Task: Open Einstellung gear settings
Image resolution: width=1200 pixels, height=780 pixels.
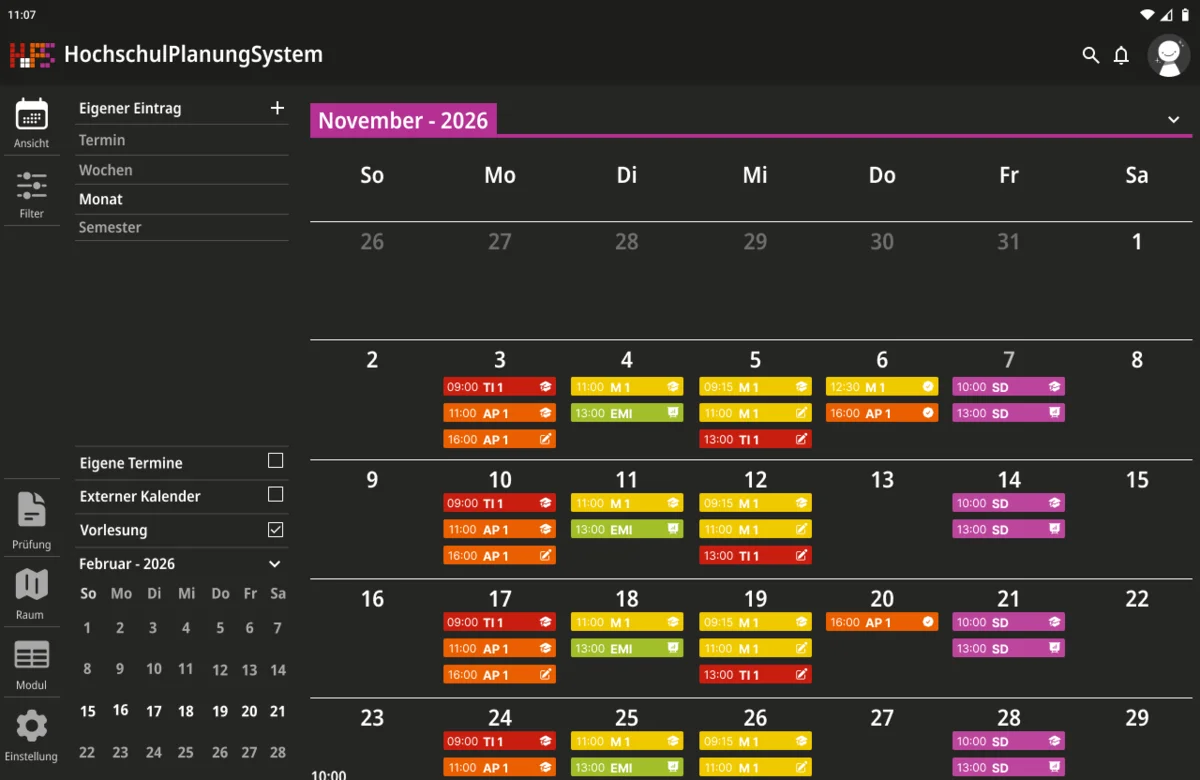Action: (x=32, y=726)
